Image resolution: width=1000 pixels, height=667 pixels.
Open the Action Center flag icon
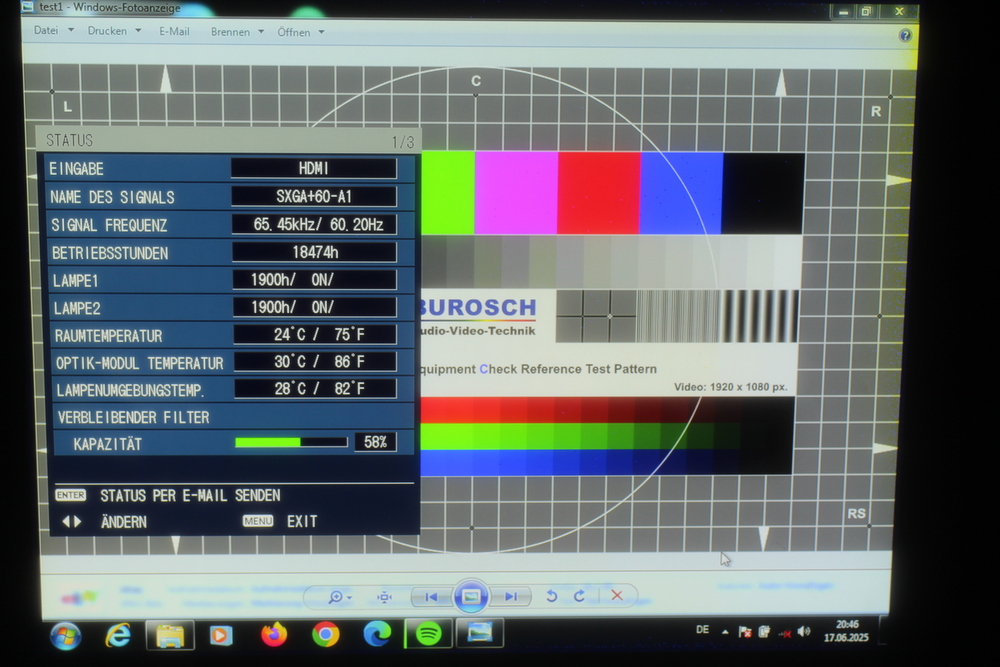pyautogui.click(x=744, y=632)
